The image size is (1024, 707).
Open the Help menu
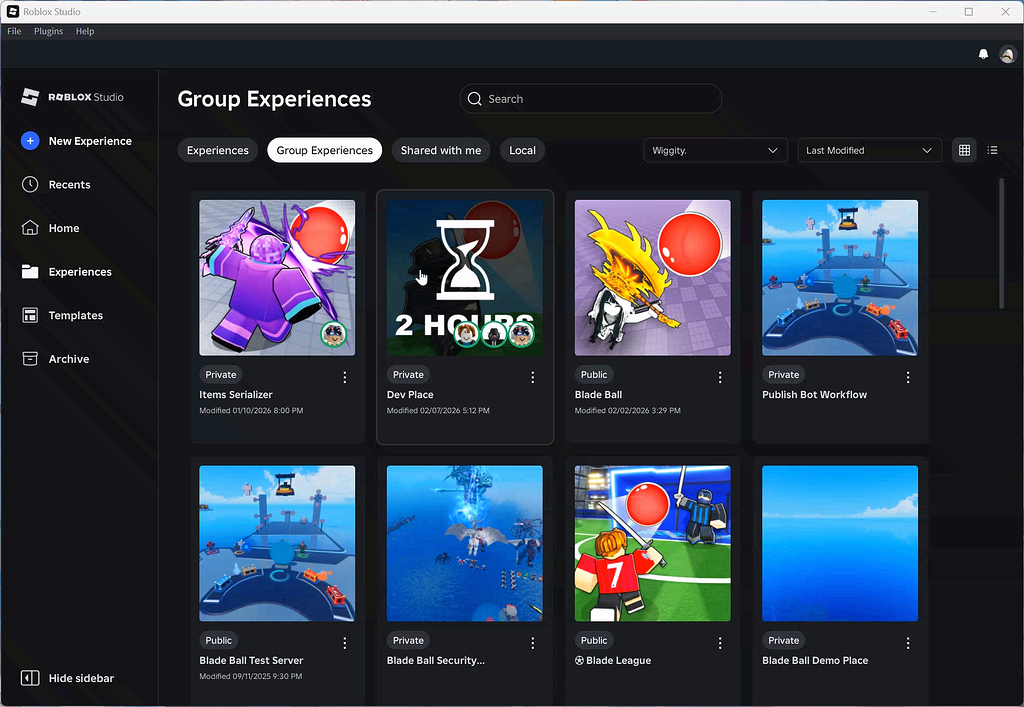pos(85,31)
